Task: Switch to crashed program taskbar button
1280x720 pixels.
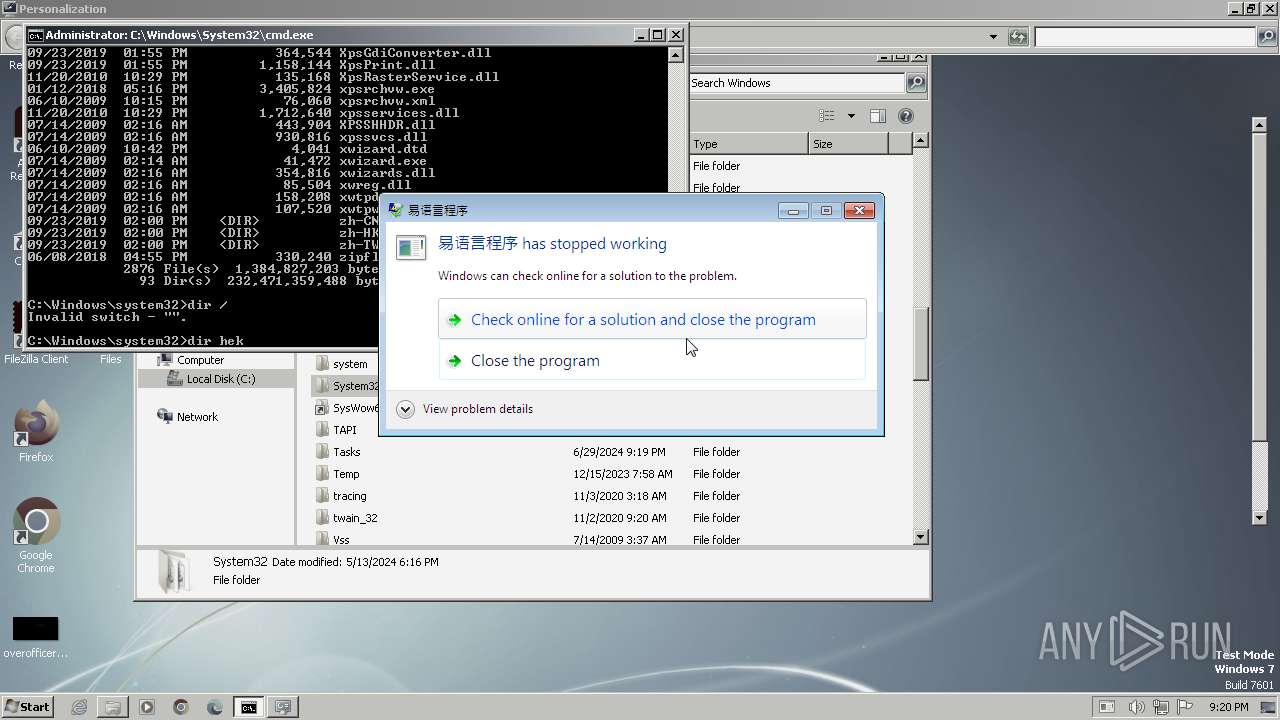Action: point(283,707)
